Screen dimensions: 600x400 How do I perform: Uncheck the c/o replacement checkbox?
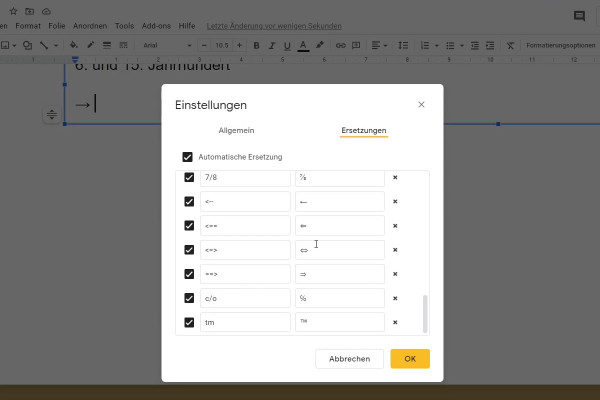[x=189, y=298]
